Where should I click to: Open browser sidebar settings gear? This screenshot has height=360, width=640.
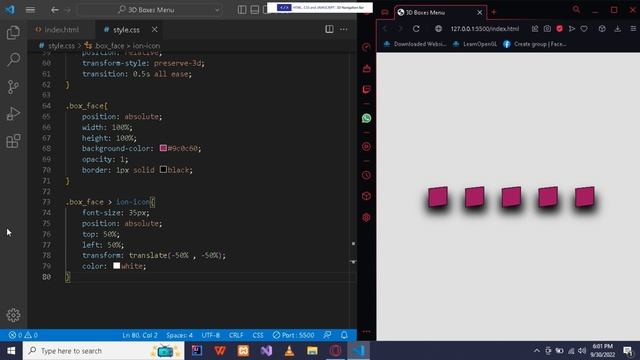(x=367, y=217)
